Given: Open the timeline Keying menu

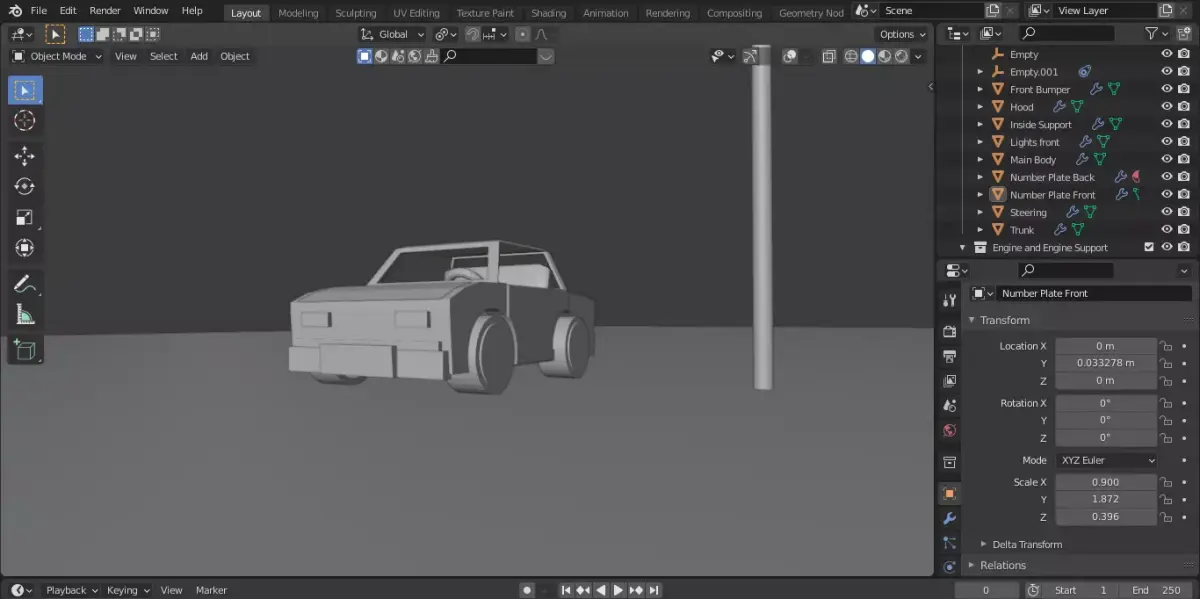Looking at the screenshot, I should pos(126,590).
